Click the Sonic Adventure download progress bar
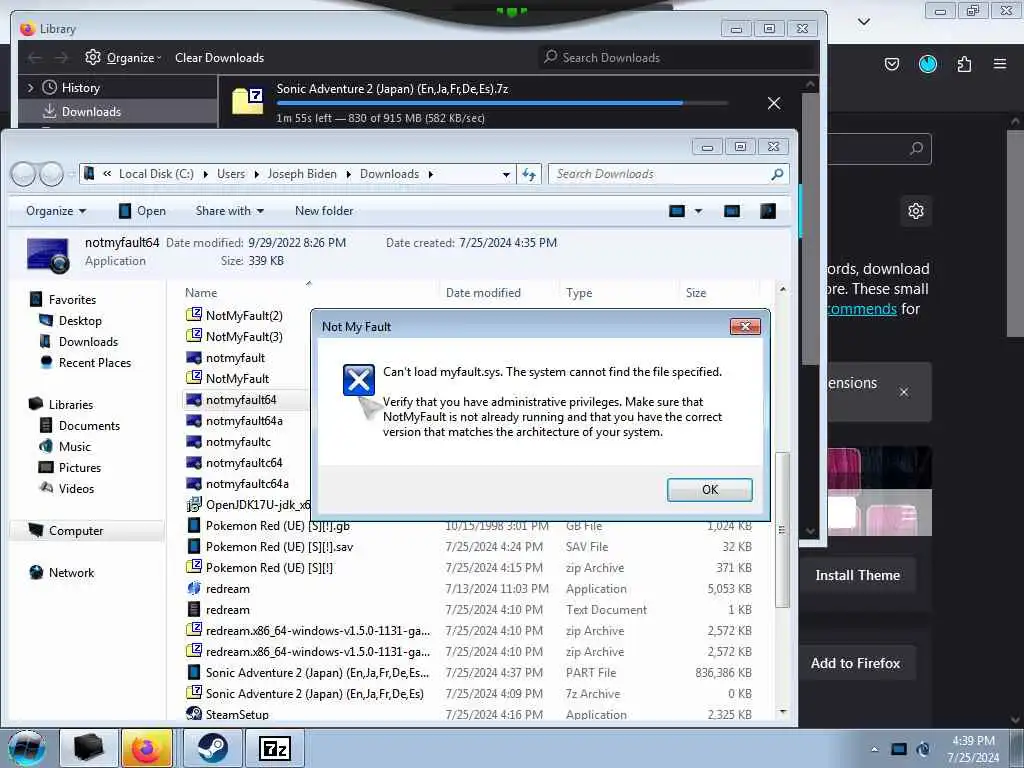Image resolution: width=1024 pixels, height=768 pixels. point(502,103)
